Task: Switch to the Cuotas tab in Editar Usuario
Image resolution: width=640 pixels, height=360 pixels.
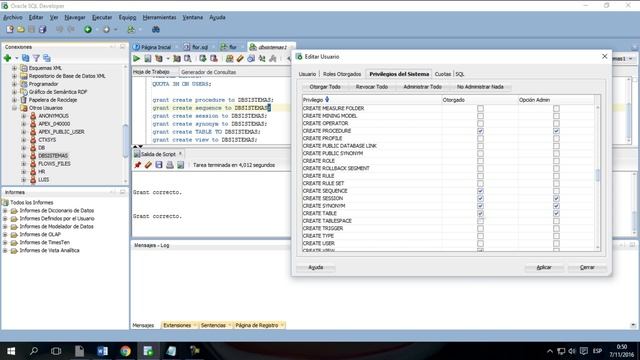Action: click(x=442, y=74)
